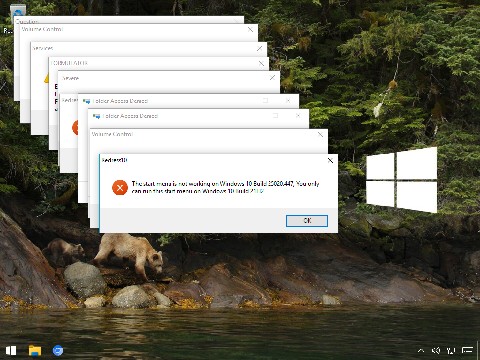Close the frontmost Volume Control window
The image size is (480, 360).
(x=320, y=135)
